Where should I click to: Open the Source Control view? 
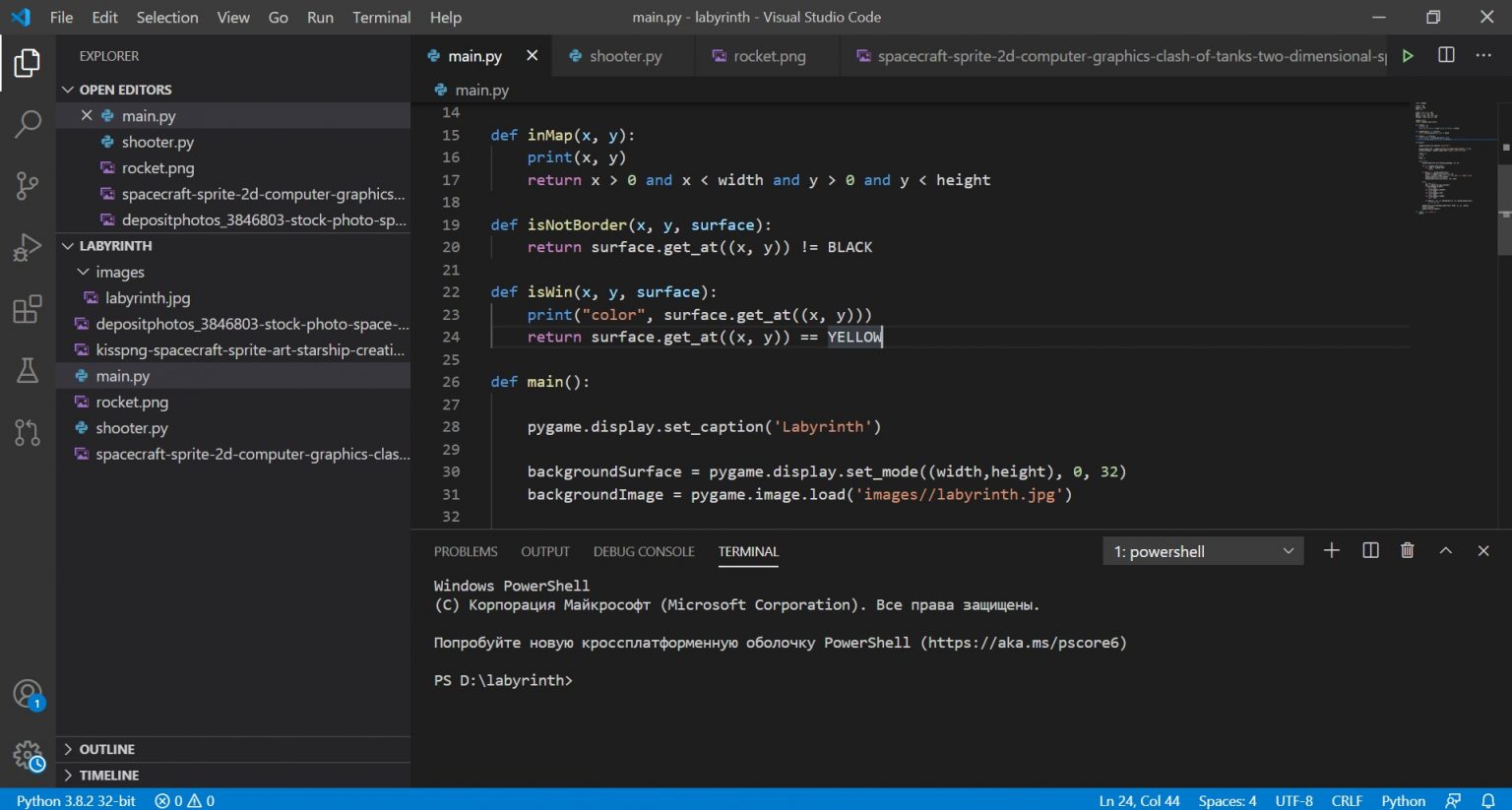tap(28, 185)
